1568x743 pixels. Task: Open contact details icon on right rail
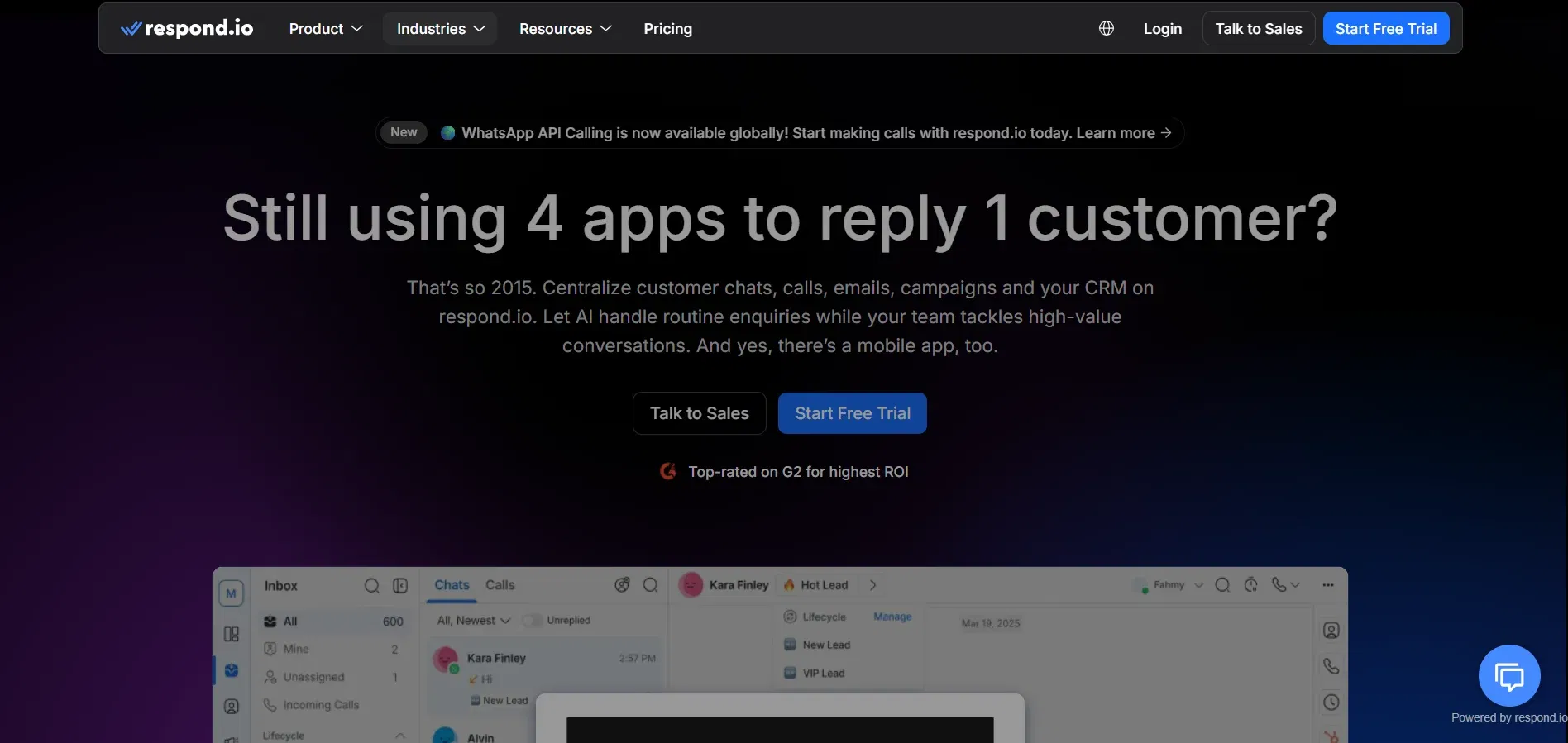[x=1331, y=631]
